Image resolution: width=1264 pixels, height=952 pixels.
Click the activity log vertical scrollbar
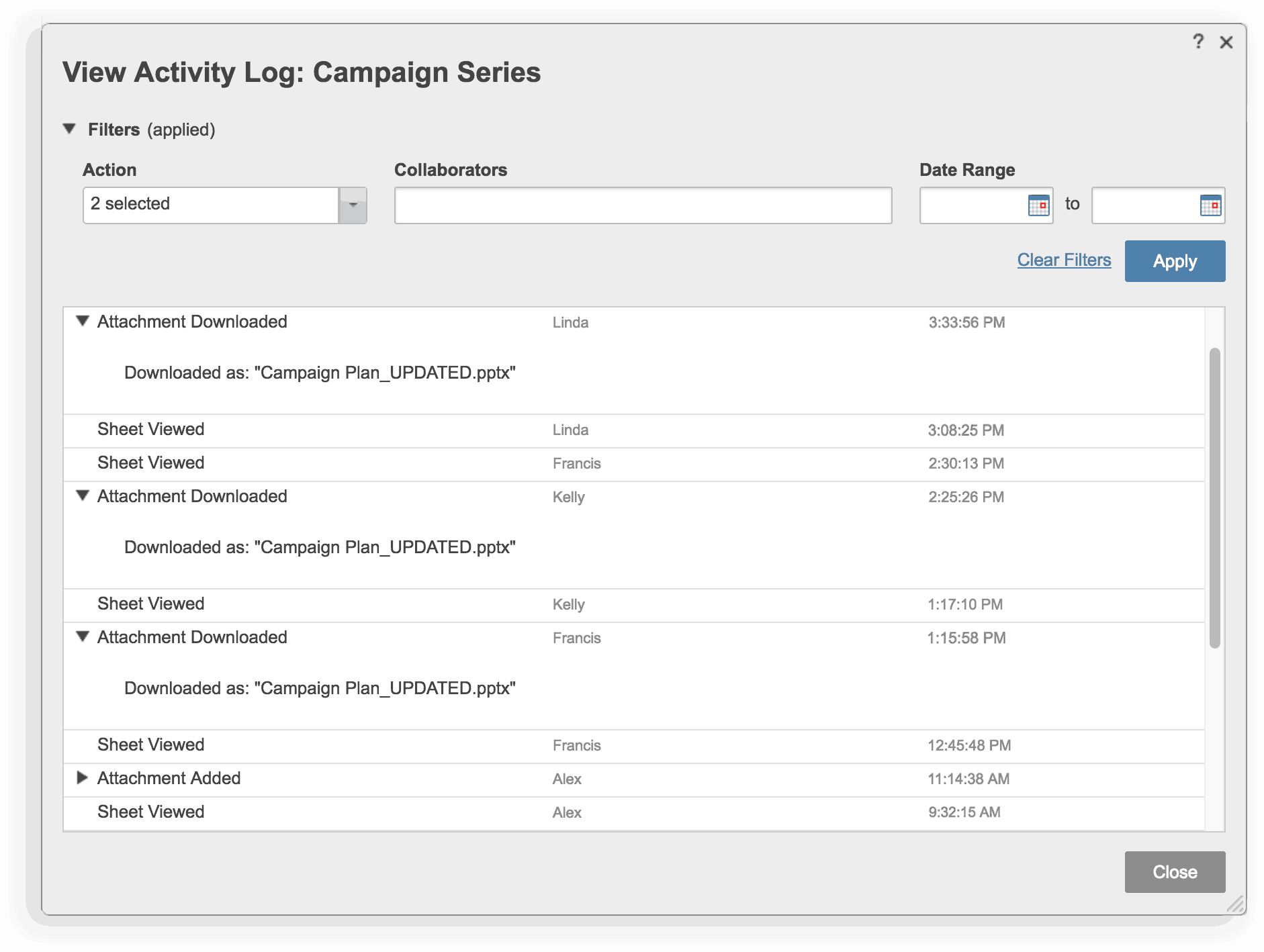[1214, 497]
